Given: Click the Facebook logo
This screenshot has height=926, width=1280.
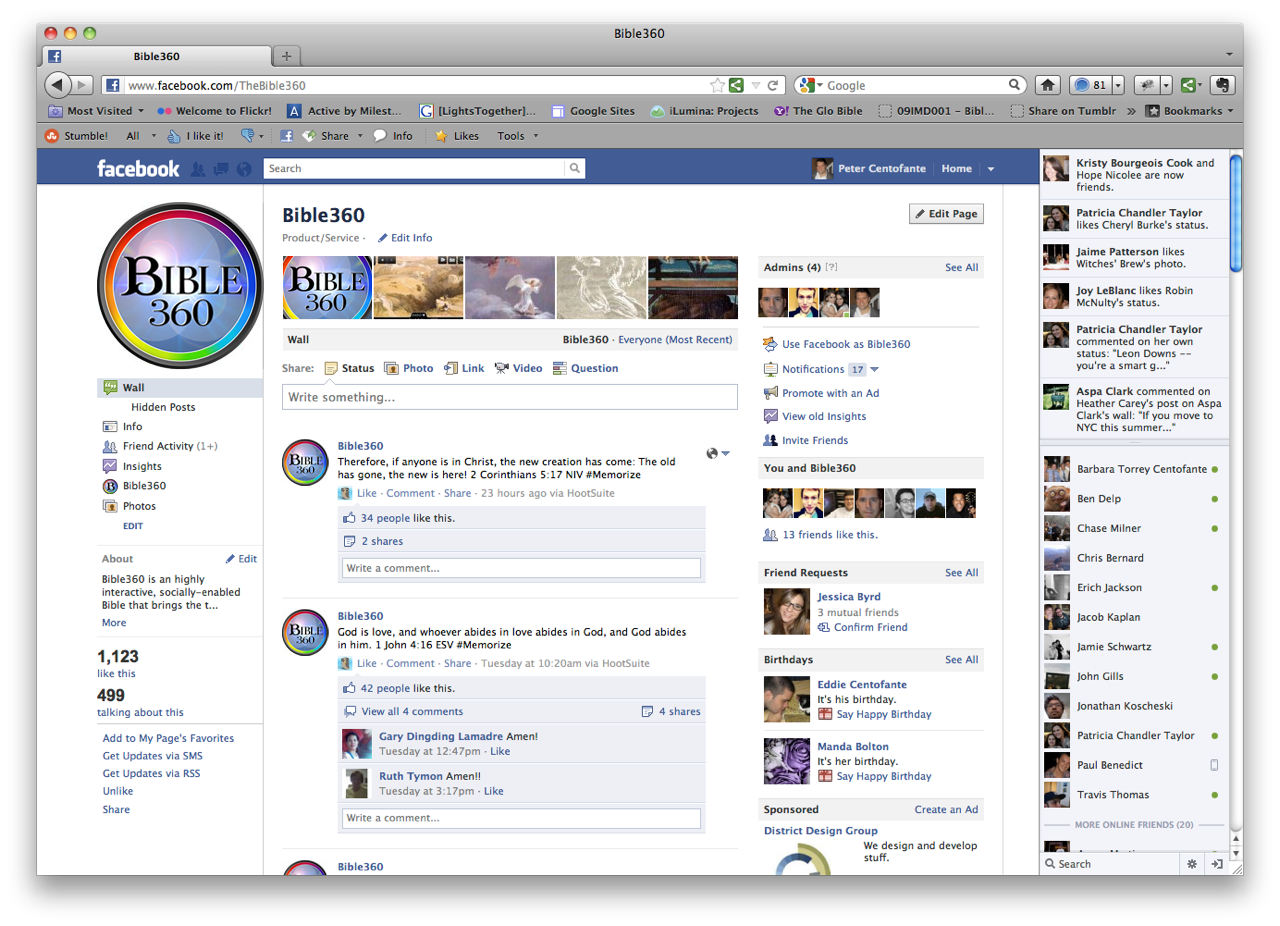Looking at the screenshot, I should point(138,169).
